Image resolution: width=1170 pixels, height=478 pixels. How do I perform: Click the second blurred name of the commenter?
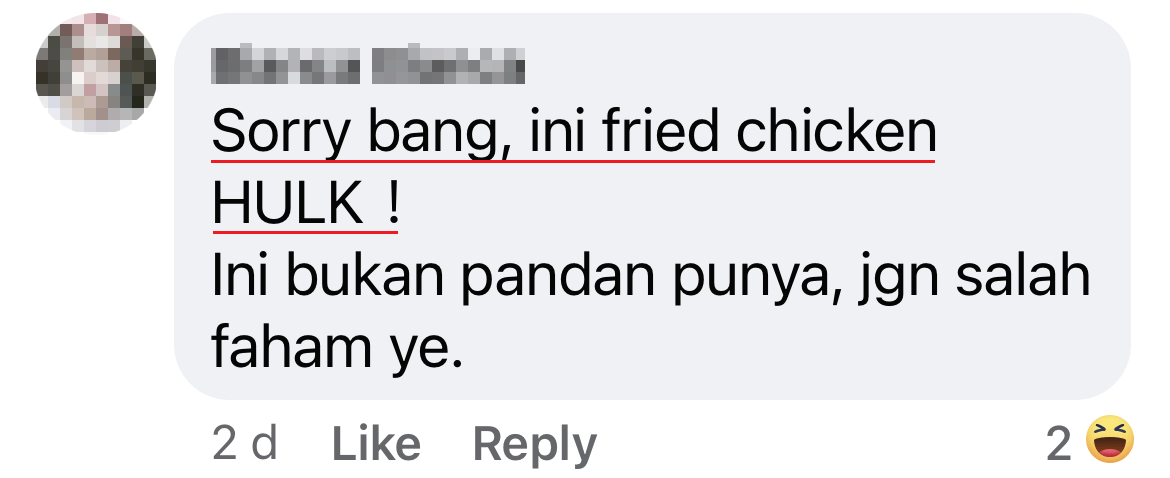(448, 66)
